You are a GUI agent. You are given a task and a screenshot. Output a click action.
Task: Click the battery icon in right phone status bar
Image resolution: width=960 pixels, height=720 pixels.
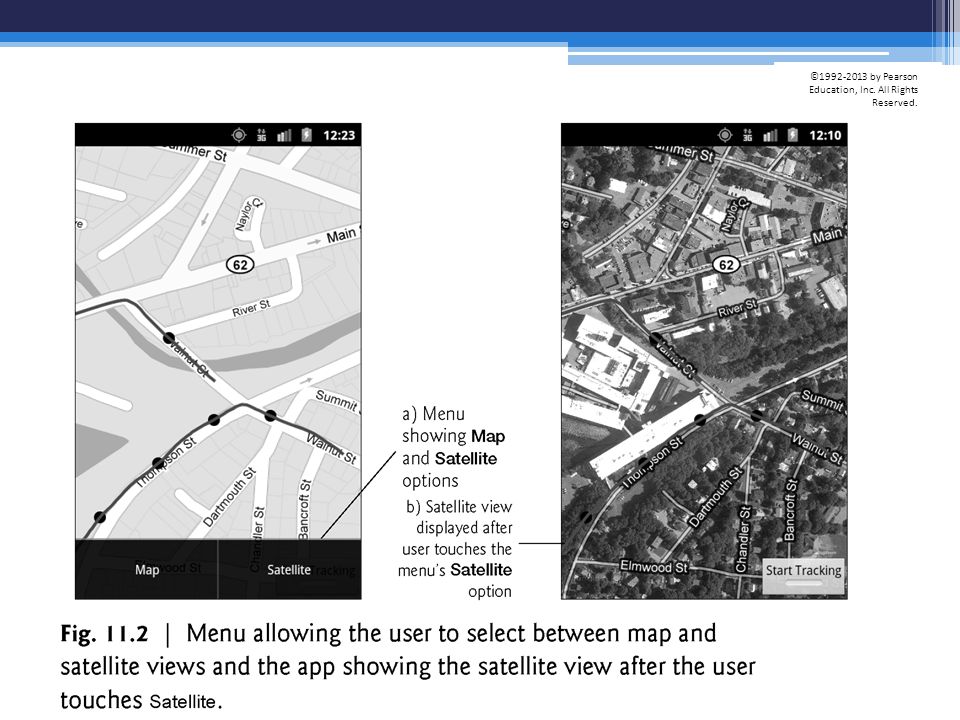(x=793, y=135)
